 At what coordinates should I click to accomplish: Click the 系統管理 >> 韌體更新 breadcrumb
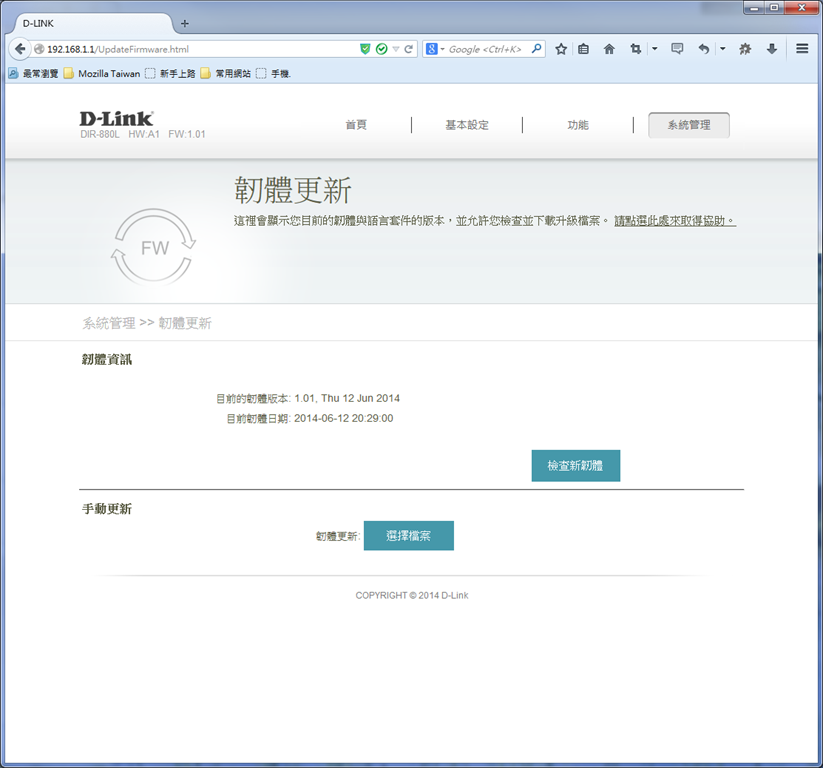coord(147,323)
